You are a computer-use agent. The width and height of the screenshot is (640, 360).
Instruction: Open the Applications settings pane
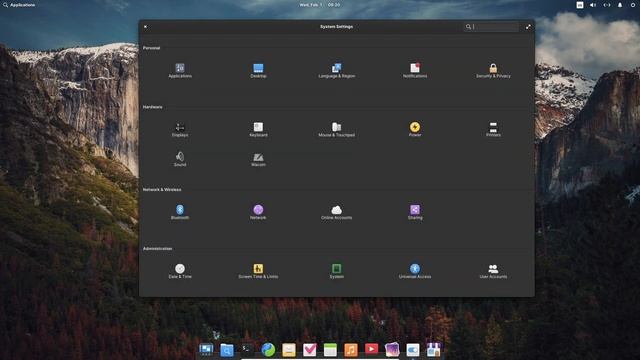(180, 70)
